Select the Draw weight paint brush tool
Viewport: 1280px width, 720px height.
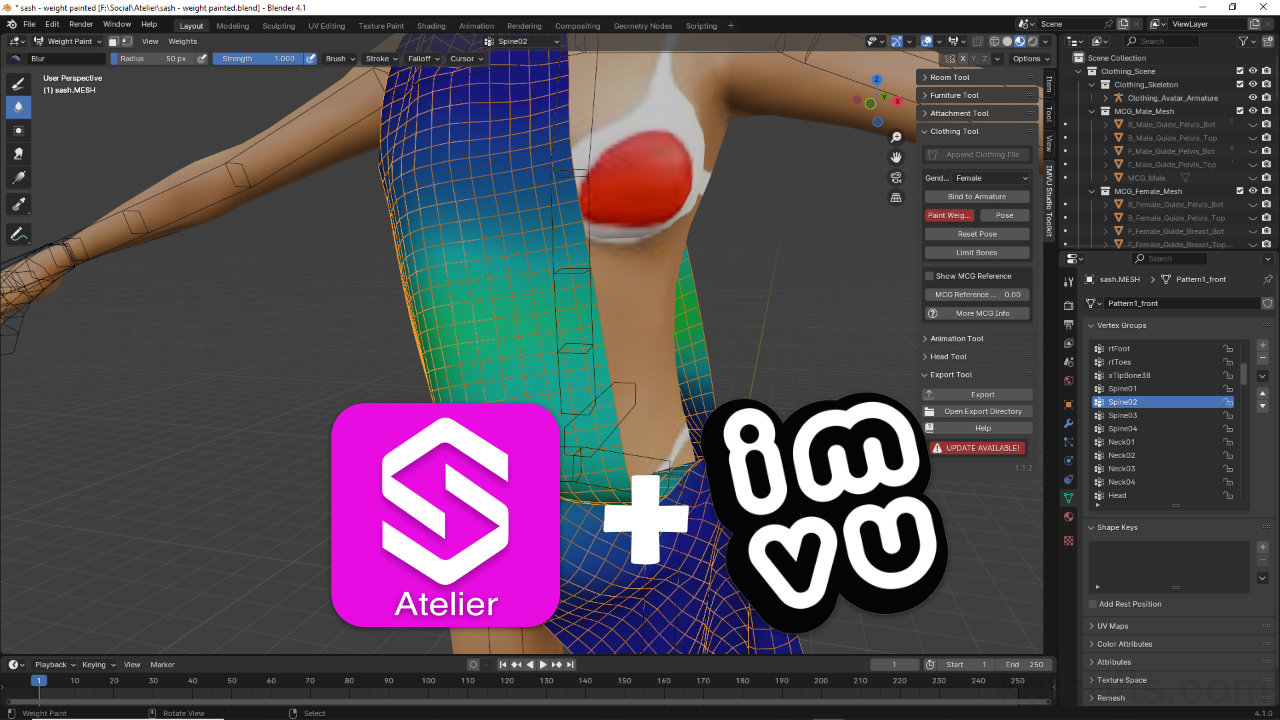pos(18,83)
